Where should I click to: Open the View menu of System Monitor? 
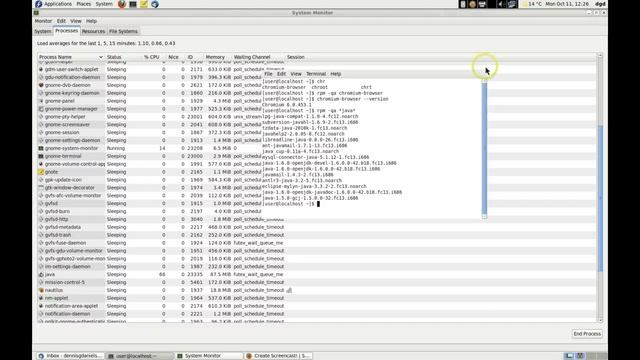tap(76, 21)
